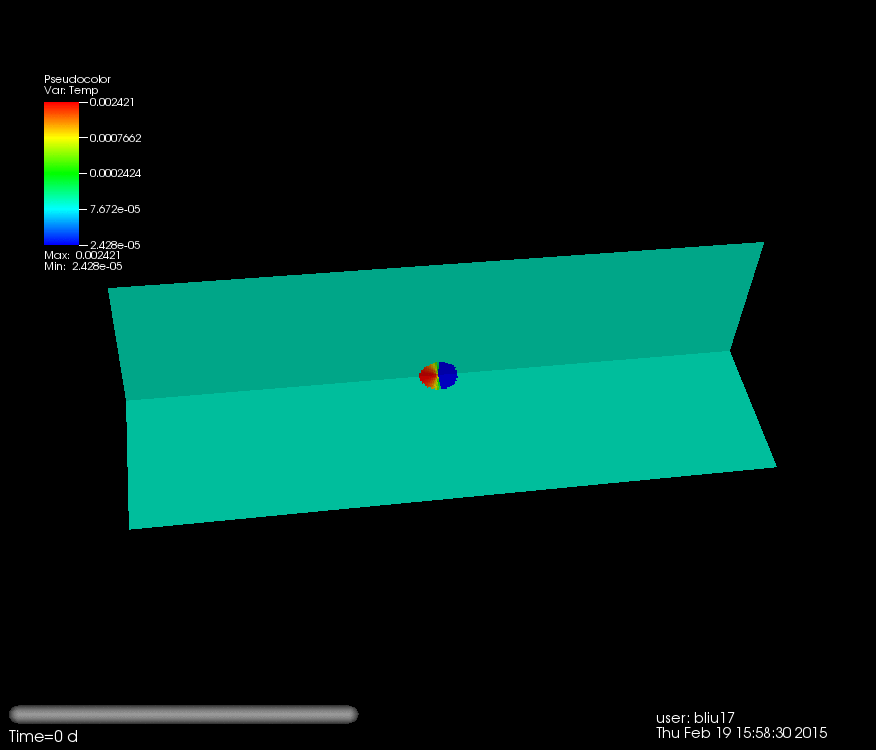The image size is (876, 750).
Task: Click the date stamp 'Thu Feb 19 15:58:30 2015'
Action: pos(741,733)
